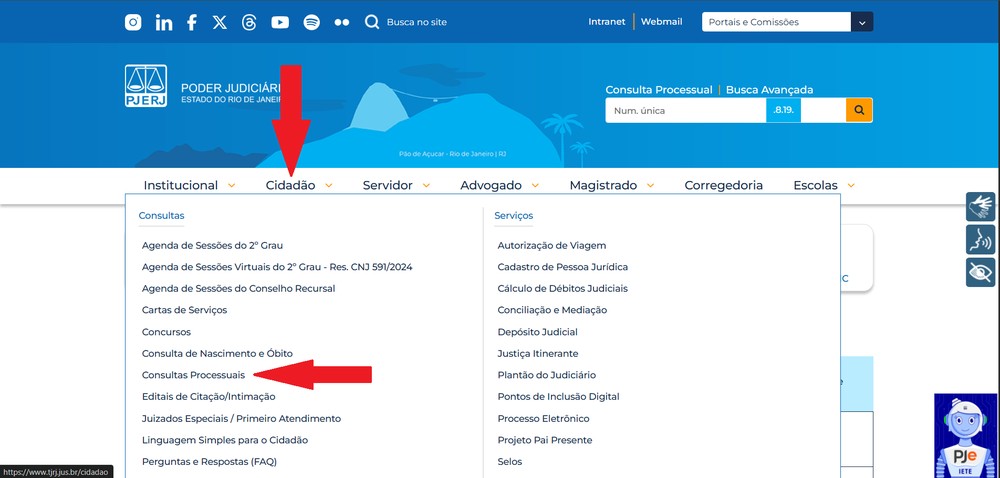Open Cartas de Serviços
The image size is (1000, 478).
184,310
